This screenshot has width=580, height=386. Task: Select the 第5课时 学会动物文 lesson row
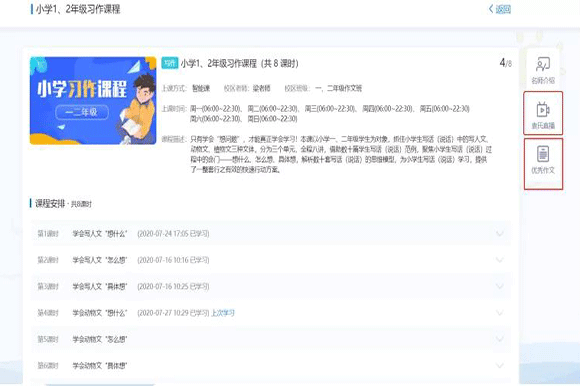[x=271, y=339]
